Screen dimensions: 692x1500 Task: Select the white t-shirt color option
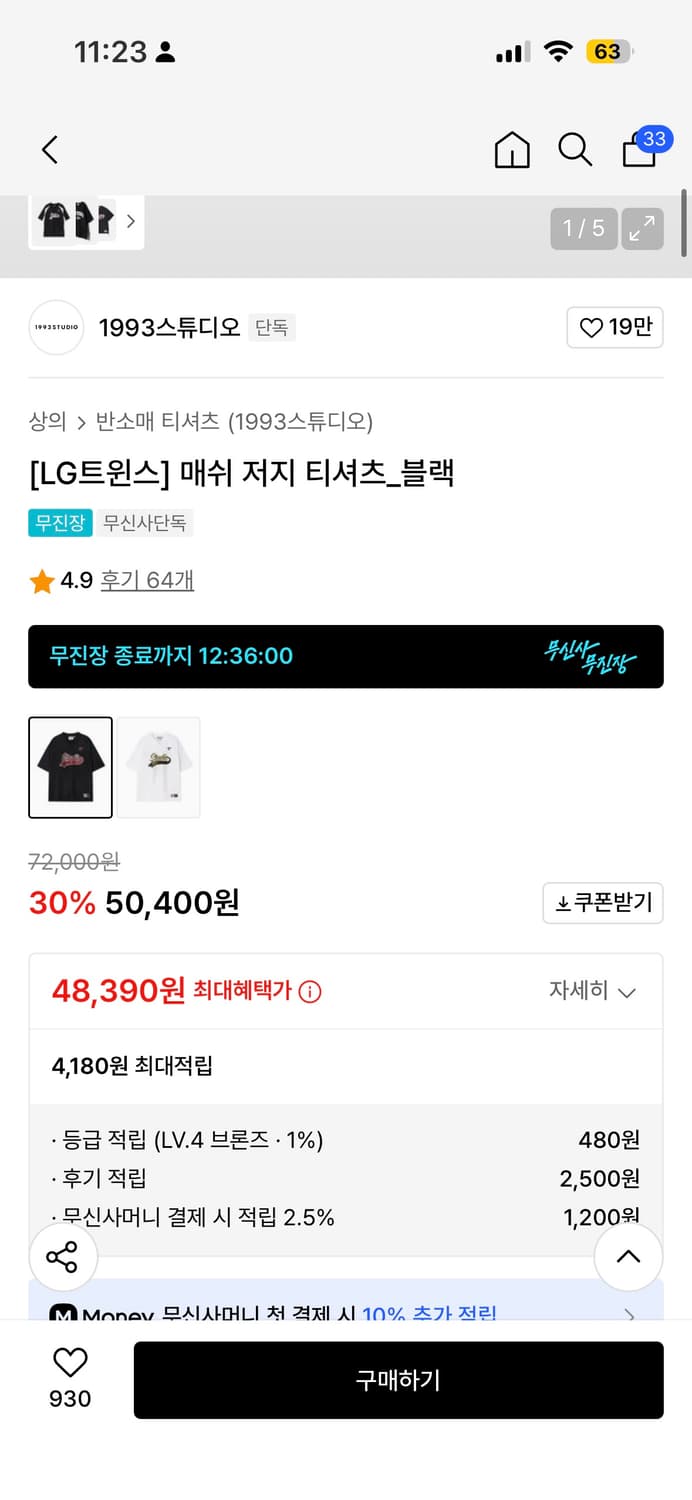159,767
